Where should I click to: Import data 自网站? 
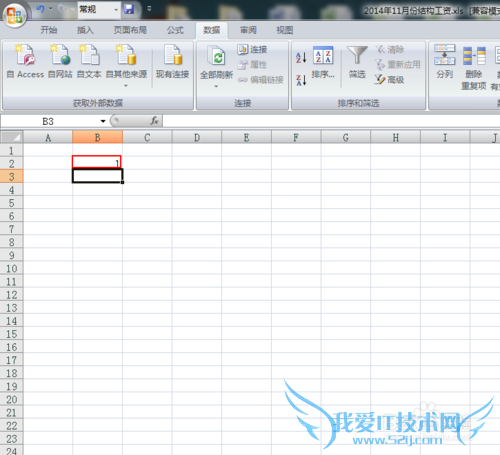[60, 62]
